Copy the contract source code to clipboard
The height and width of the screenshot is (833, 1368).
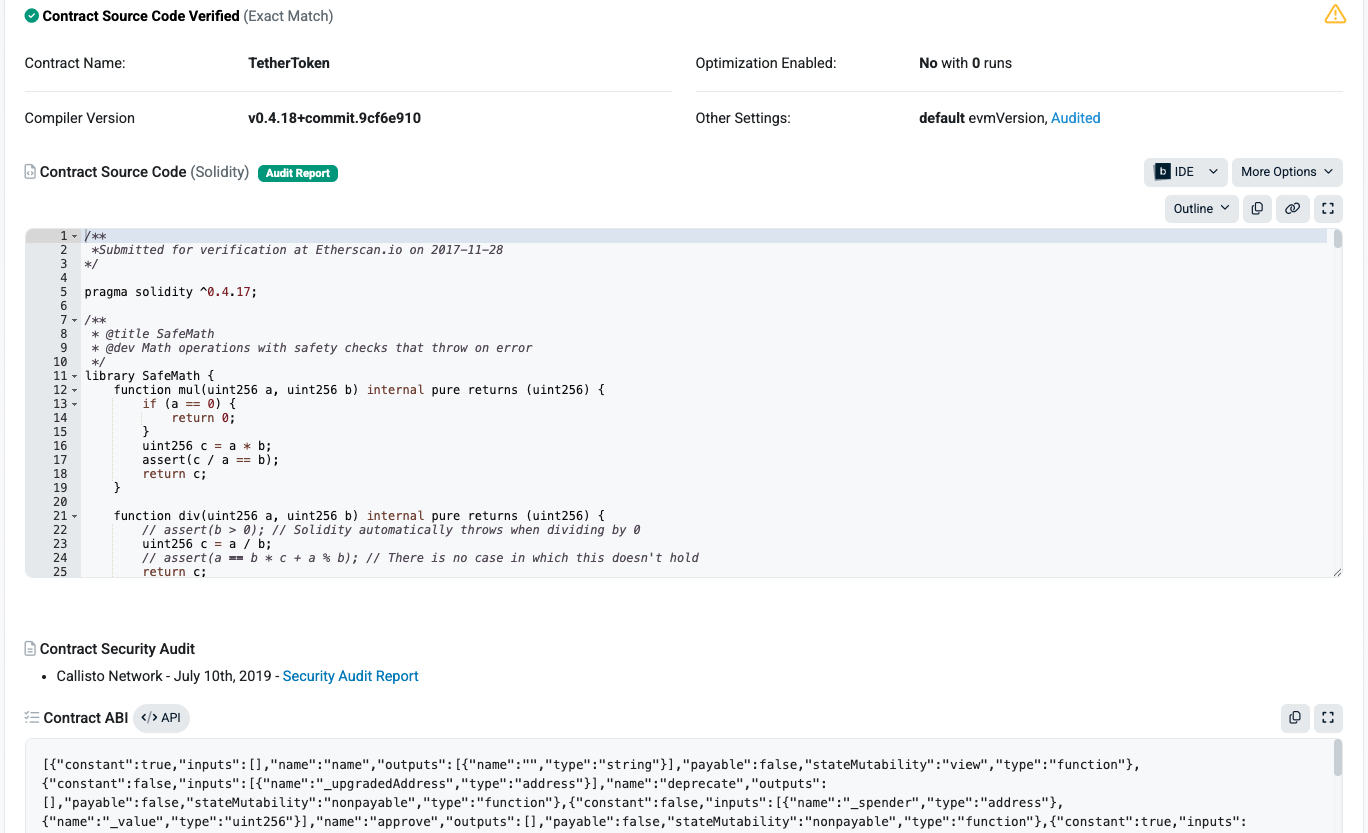(1257, 208)
